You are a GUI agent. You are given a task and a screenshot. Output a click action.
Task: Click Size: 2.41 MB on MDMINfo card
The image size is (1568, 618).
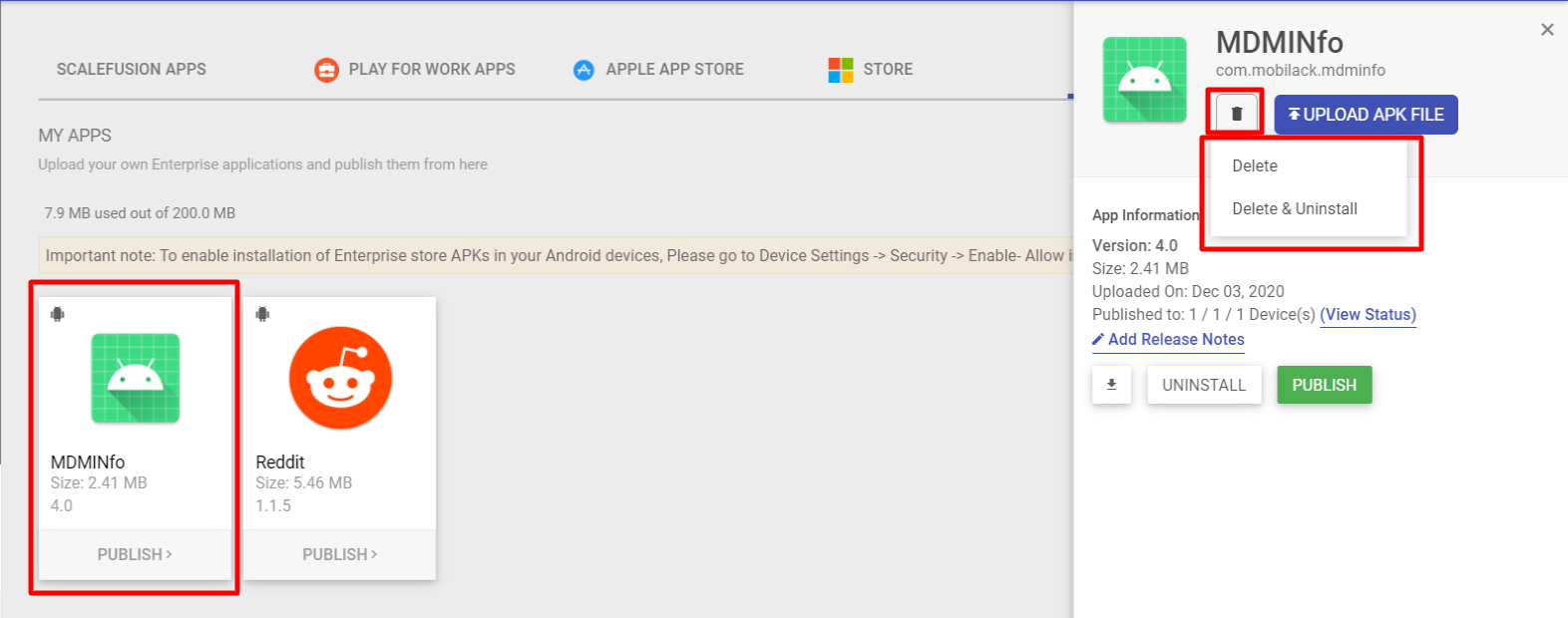(x=99, y=482)
